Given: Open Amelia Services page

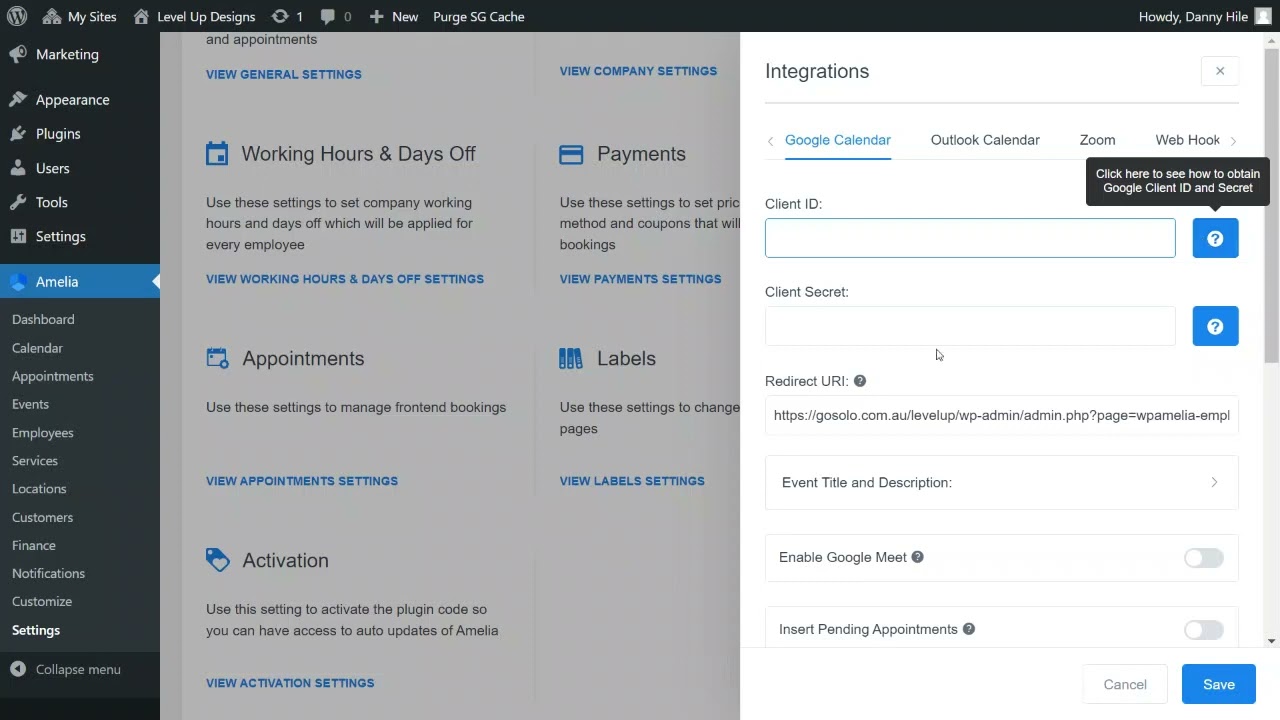Looking at the screenshot, I should [x=35, y=461].
